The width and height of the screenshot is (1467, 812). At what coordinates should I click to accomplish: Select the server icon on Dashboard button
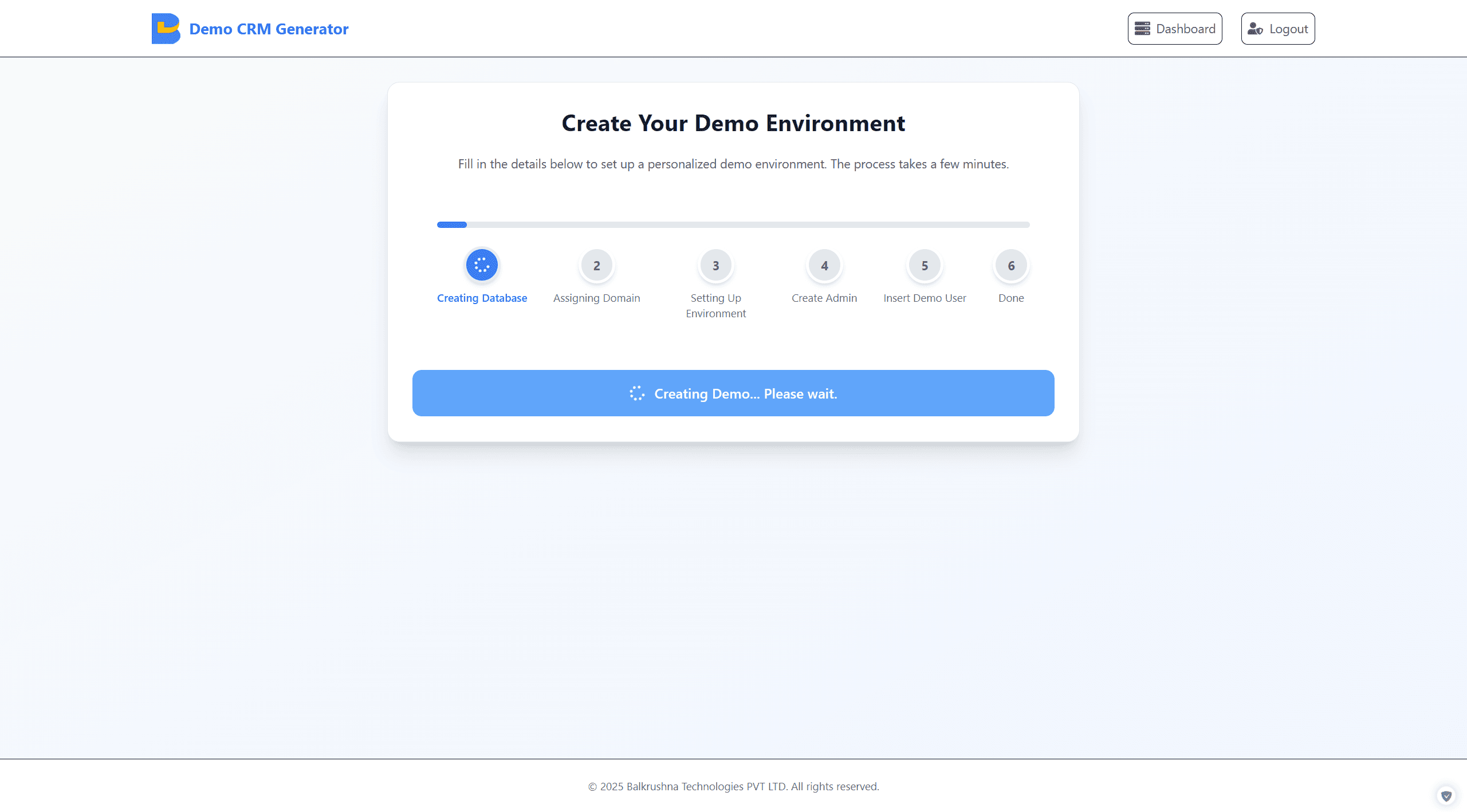[x=1143, y=28]
